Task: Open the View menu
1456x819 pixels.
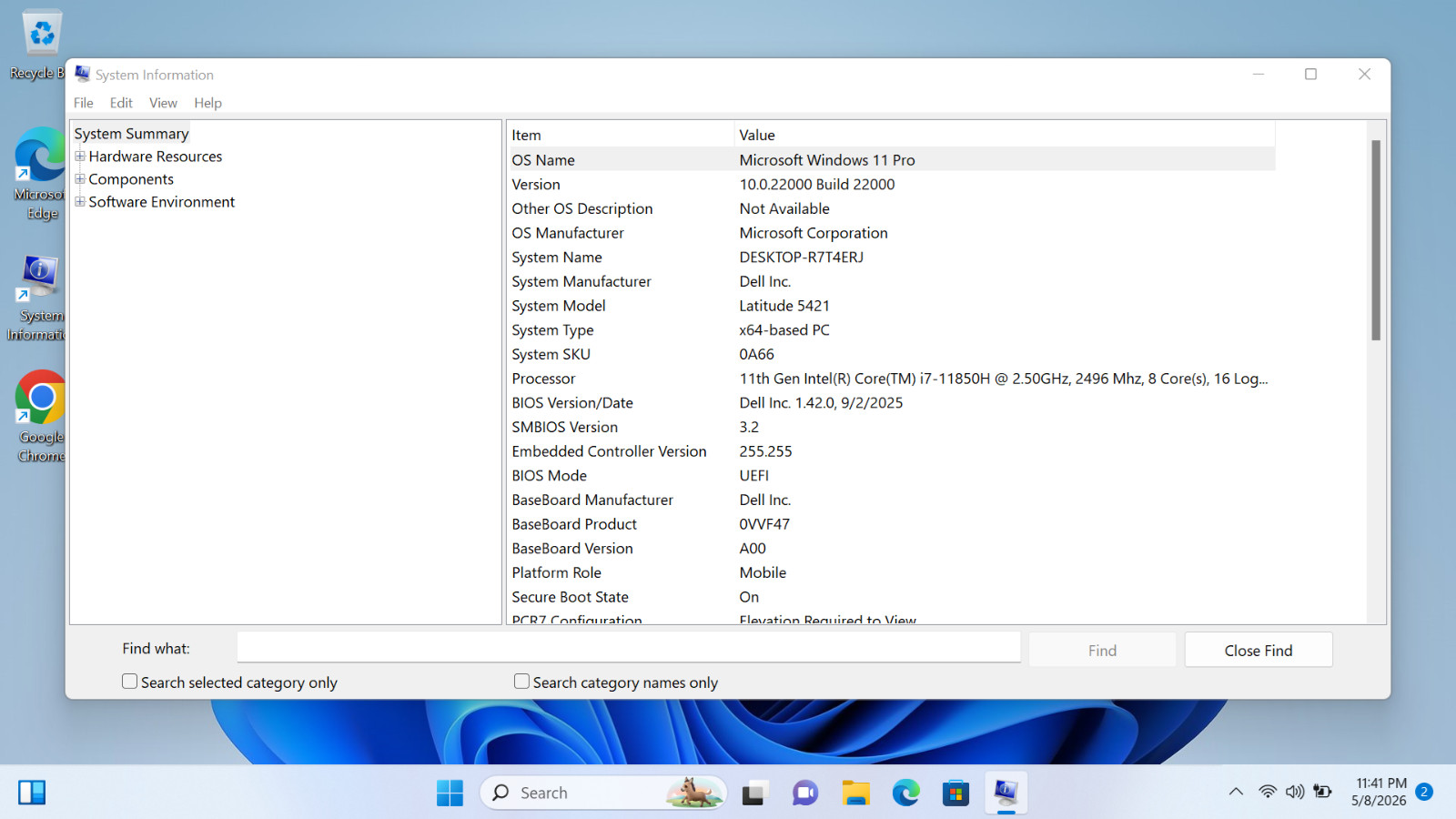Action: (164, 103)
